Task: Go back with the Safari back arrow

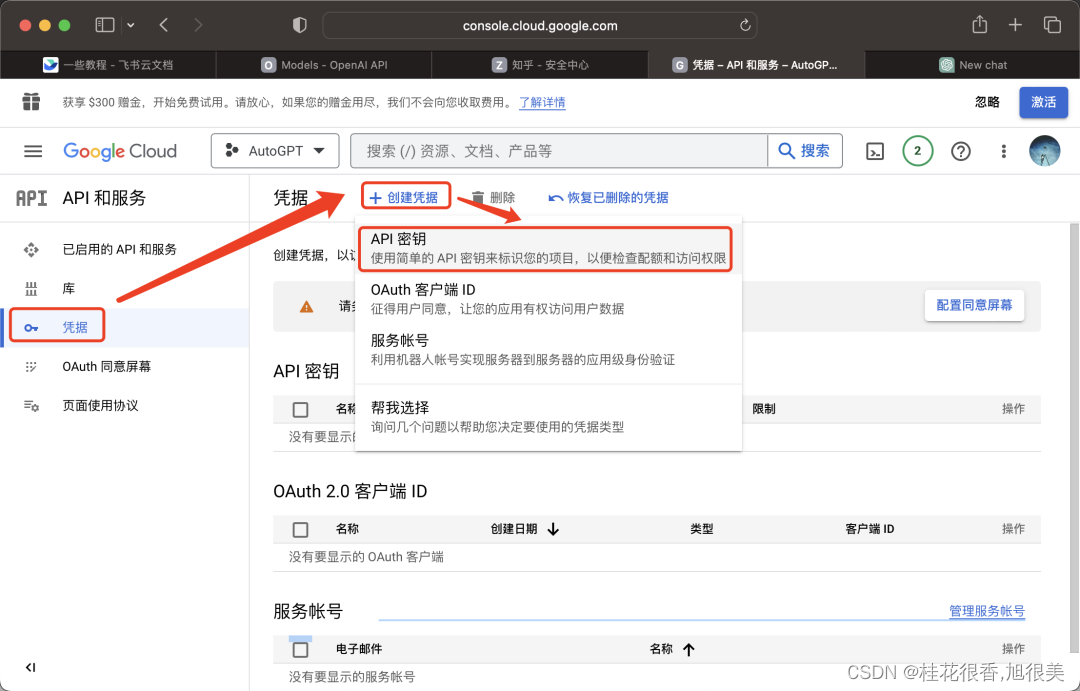Action: click(x=164, y=25)
